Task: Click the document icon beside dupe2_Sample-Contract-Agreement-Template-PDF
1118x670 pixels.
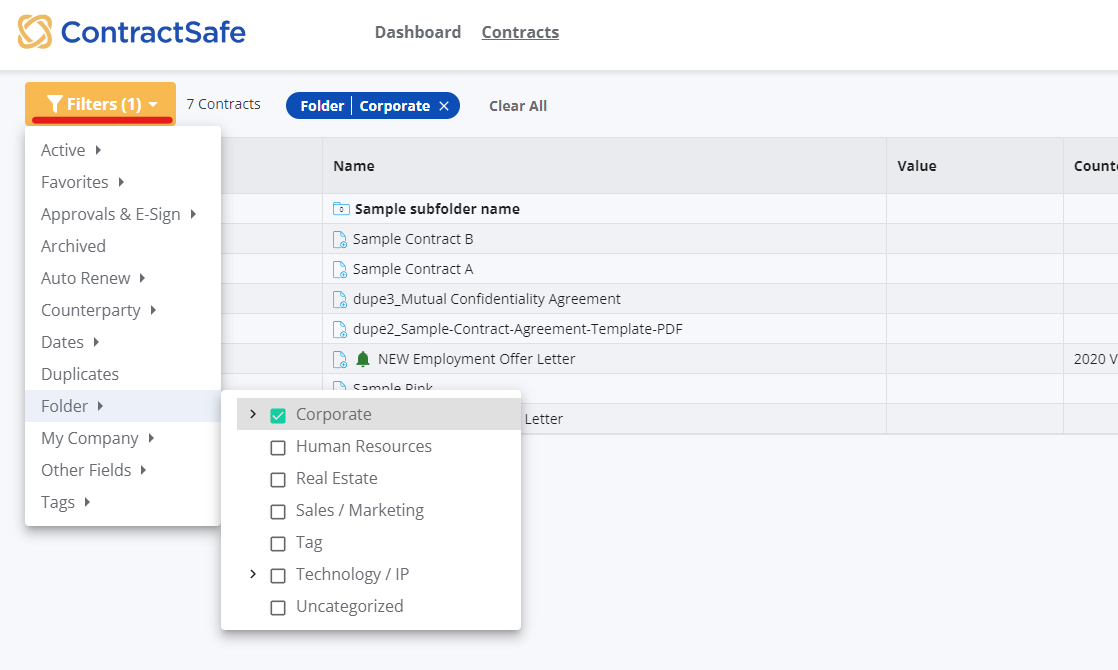Action: click(x=339, y=328)
